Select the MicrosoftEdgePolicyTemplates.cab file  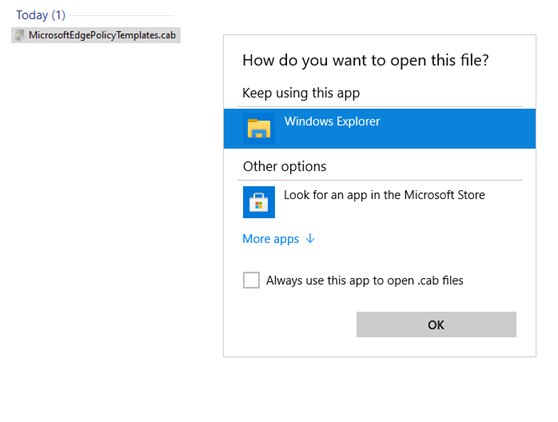(96, 35)
